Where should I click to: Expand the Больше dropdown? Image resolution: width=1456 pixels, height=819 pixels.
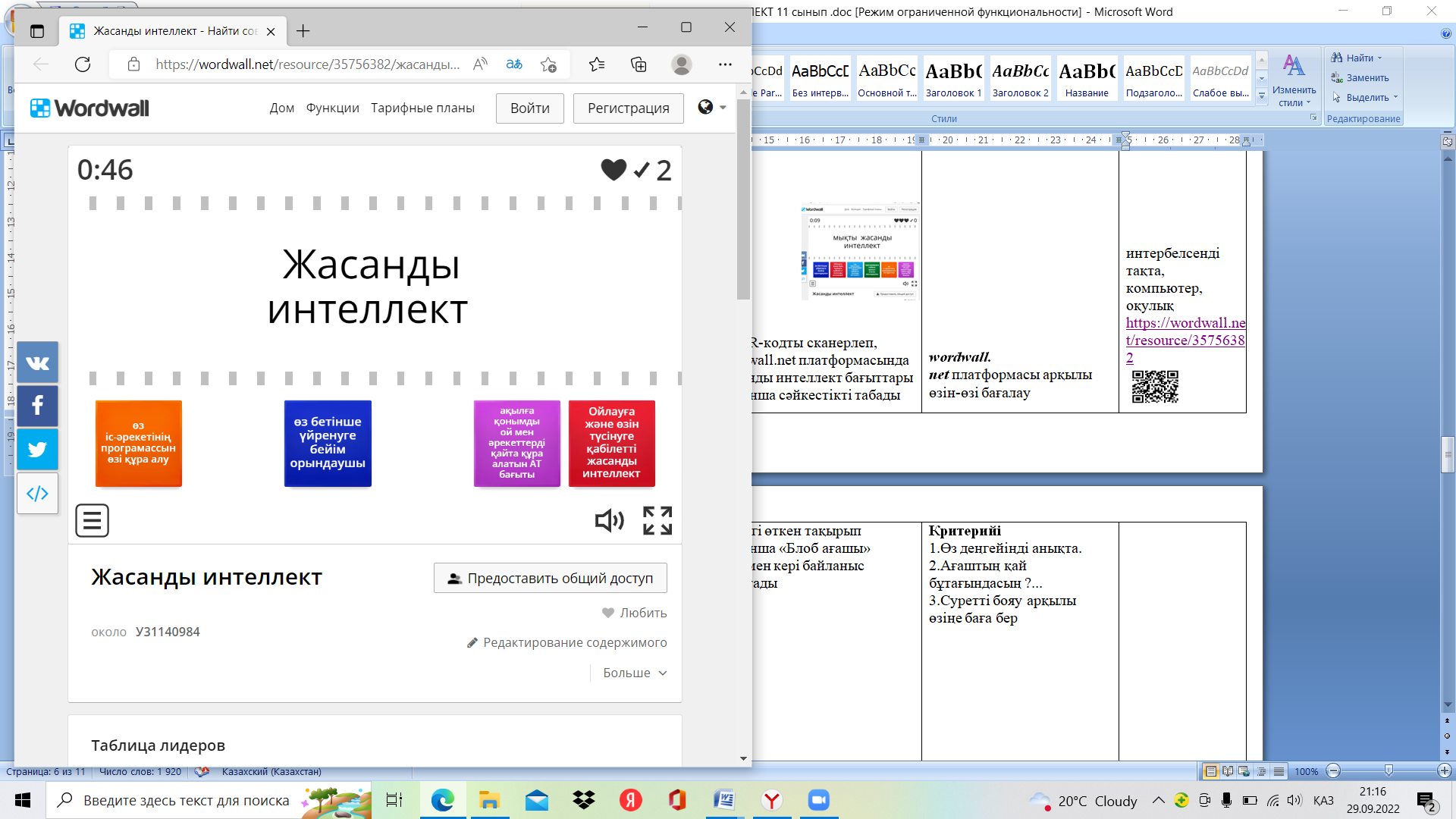point(635,673)
